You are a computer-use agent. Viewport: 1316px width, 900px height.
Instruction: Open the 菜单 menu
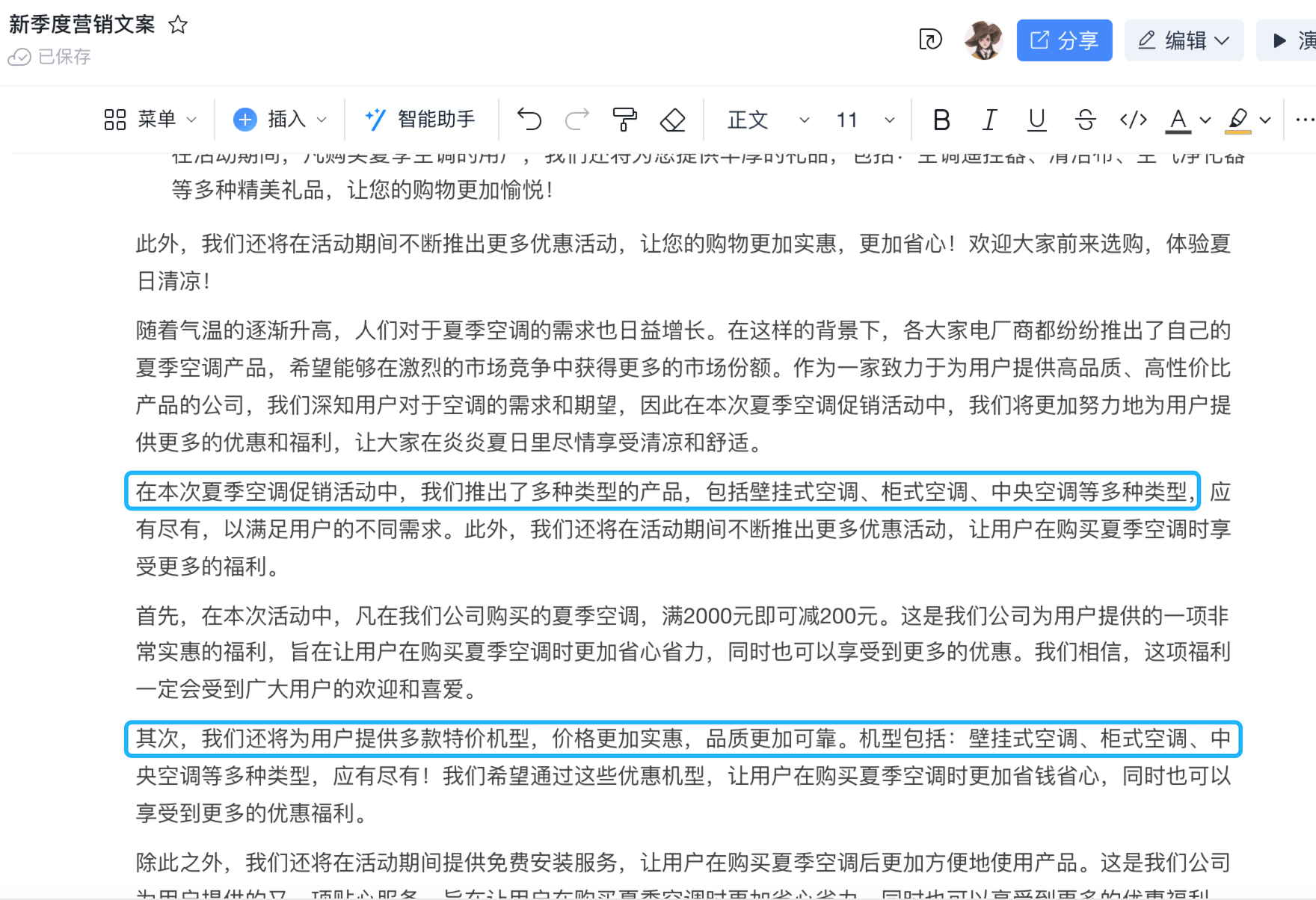click(x=150, y=120)
